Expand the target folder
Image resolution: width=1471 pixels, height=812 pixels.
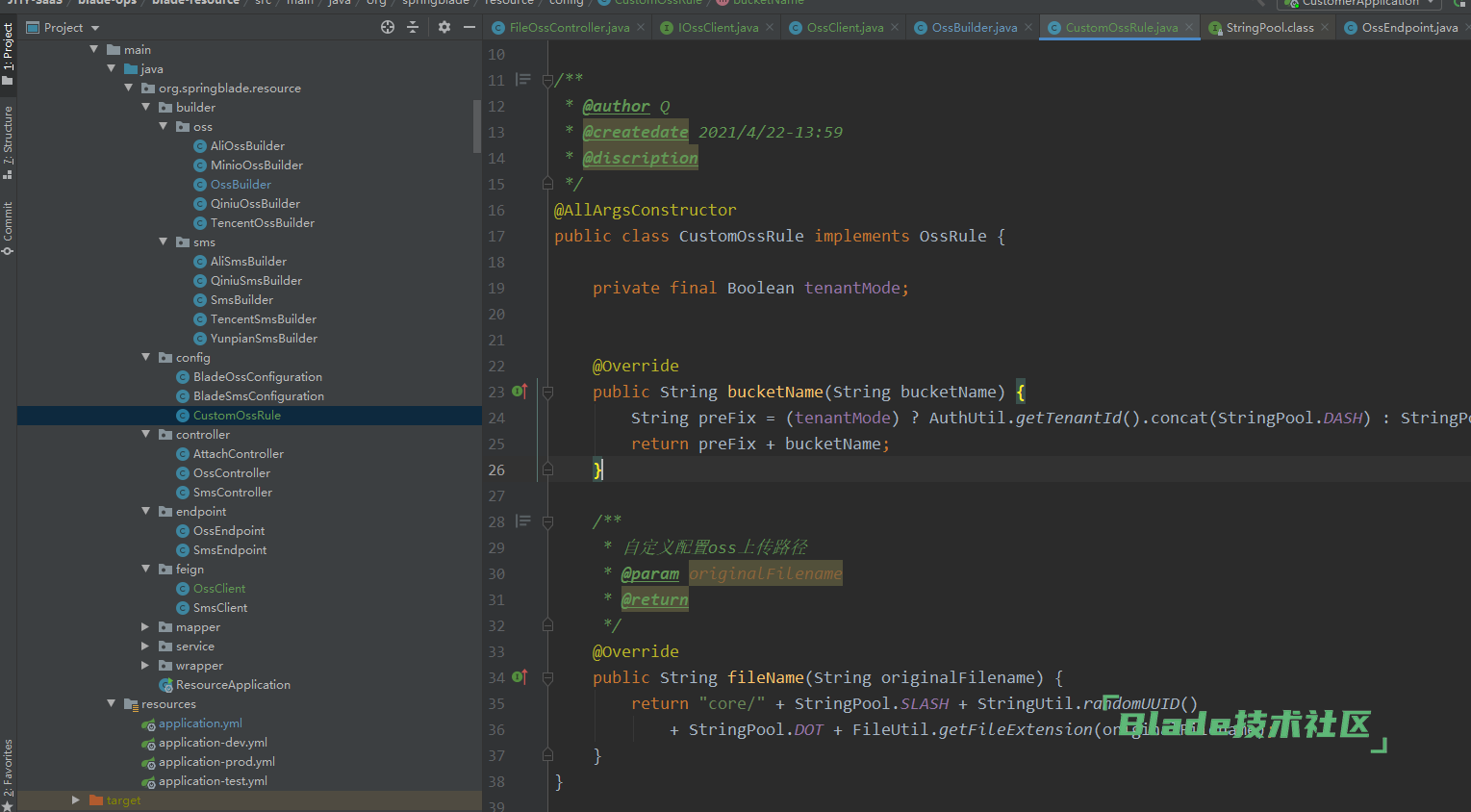pos(76,799)
